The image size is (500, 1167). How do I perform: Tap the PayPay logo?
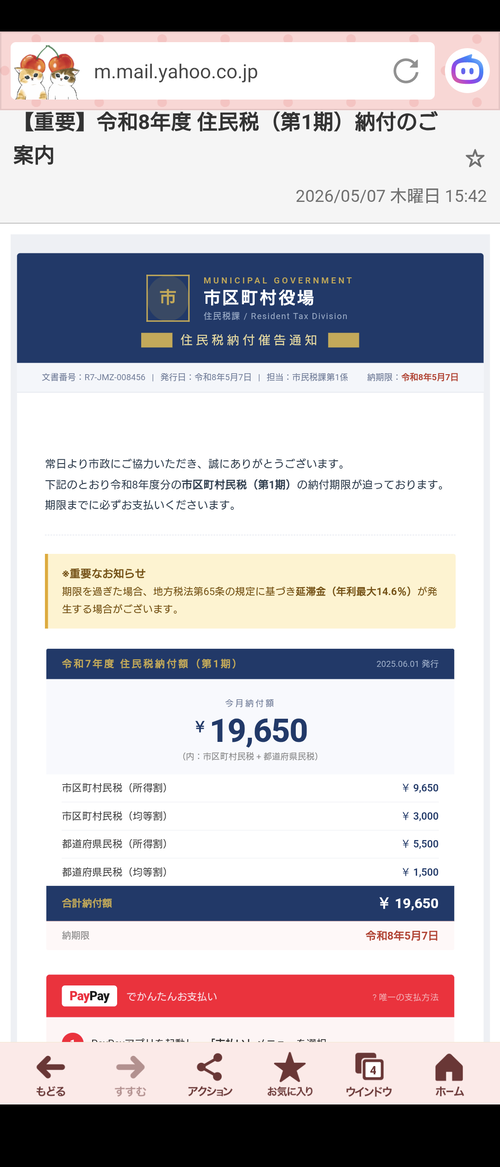coord(89,996)
